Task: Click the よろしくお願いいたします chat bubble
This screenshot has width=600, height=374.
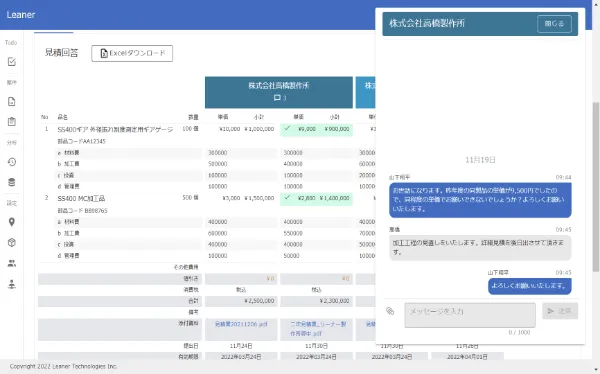Action: pyautogui.click(x=530, y=286)
